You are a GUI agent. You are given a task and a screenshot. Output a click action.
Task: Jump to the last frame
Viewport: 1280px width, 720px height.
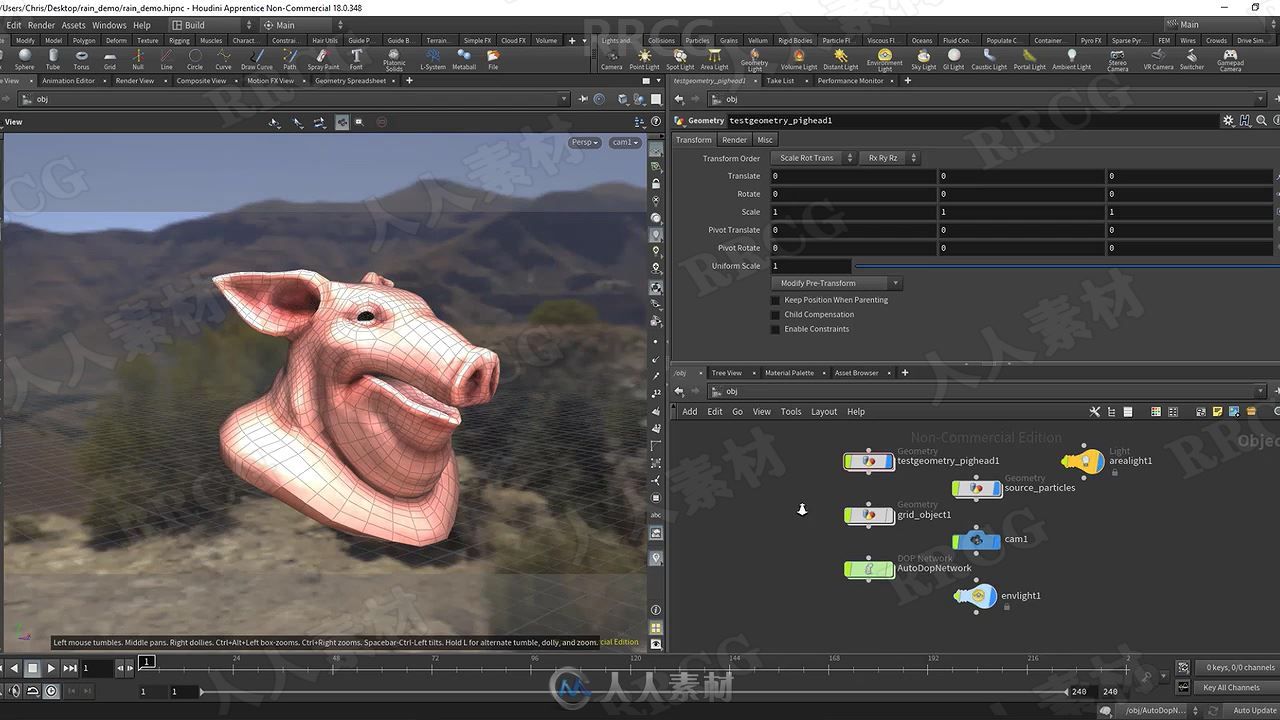[x=70, y=668]
